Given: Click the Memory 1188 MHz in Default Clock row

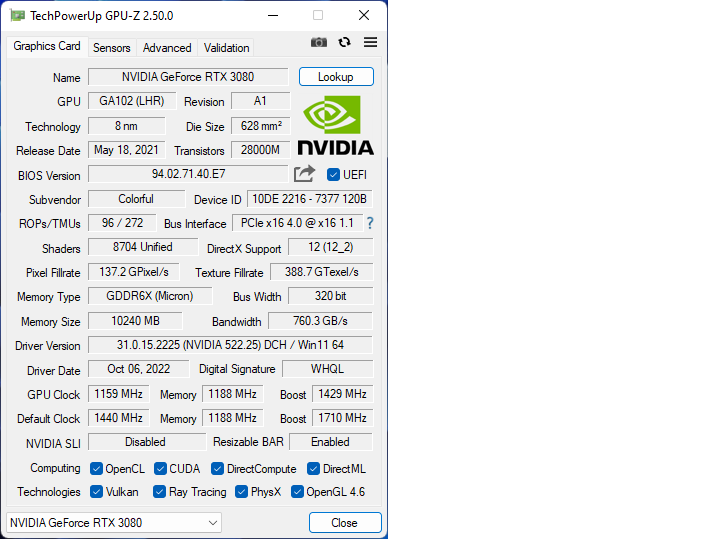Looking at the screenshot, I should click(x=232, y=418).
